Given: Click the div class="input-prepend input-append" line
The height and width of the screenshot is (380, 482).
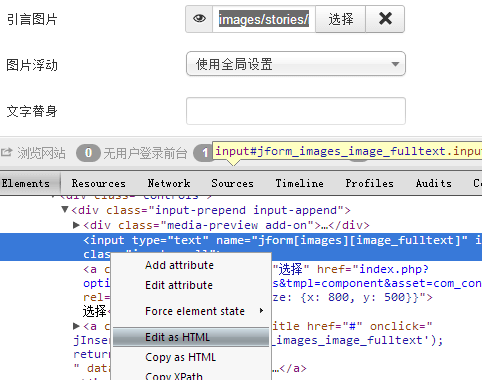Looking at the screenshot, I should click(x=211, y=210).
